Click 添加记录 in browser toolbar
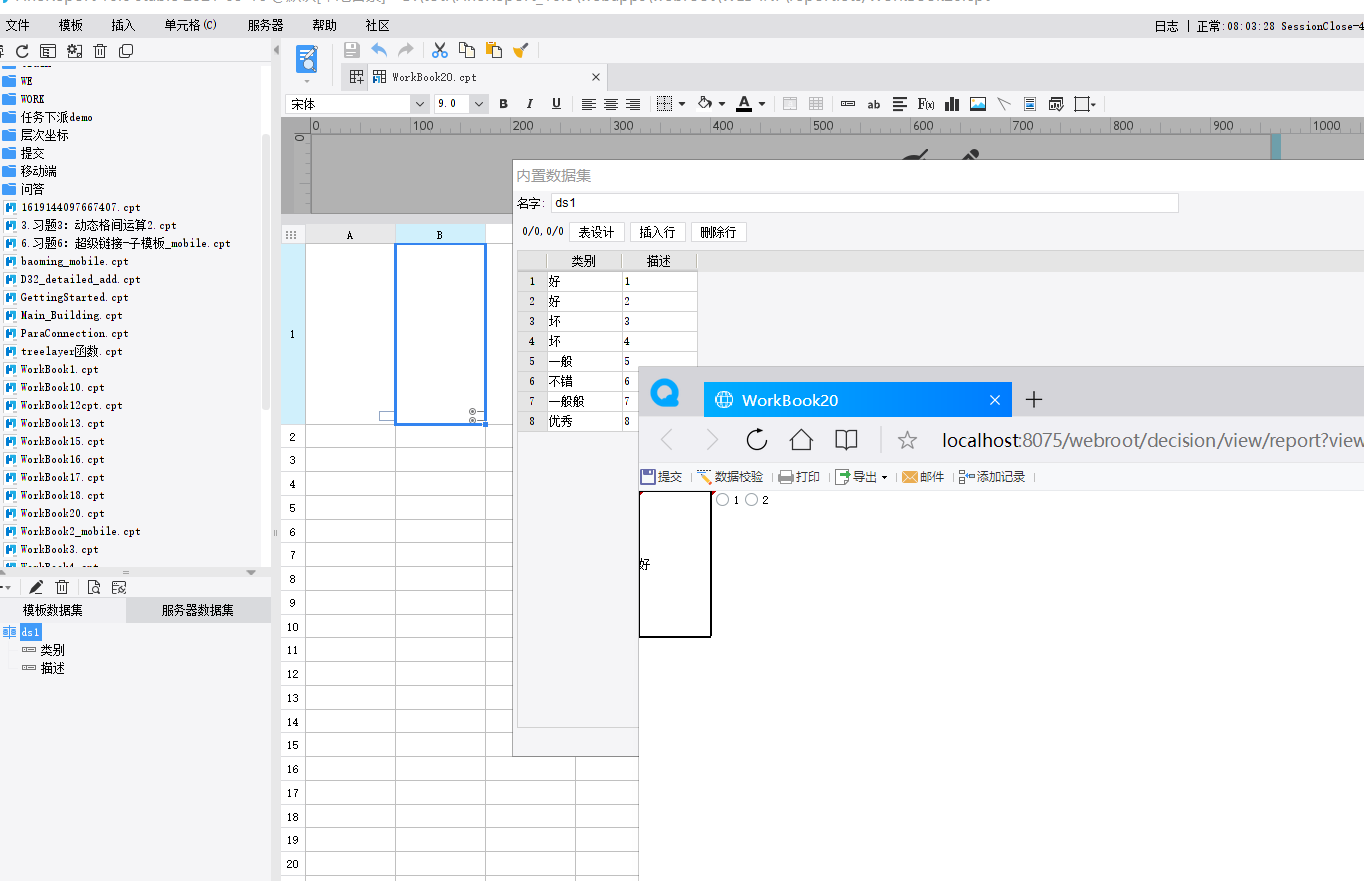Screen dimensions: 1364x881 pos(992,477)
